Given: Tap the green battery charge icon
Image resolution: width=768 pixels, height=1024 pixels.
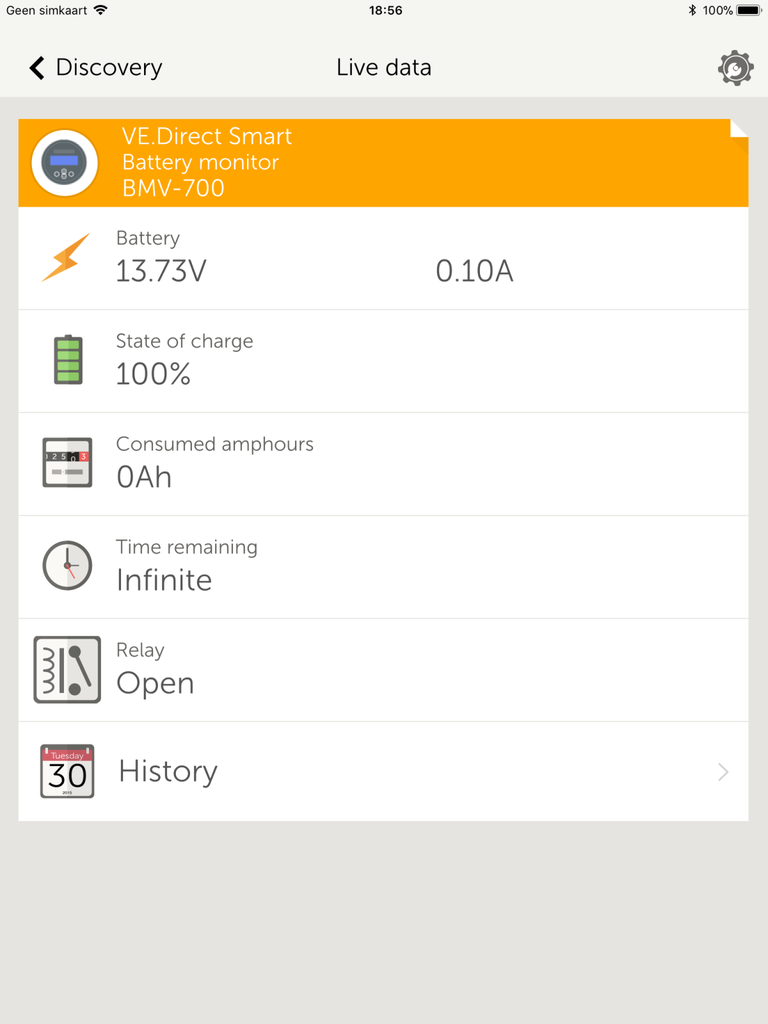Looking at the screenshot, I should (68, 359).
